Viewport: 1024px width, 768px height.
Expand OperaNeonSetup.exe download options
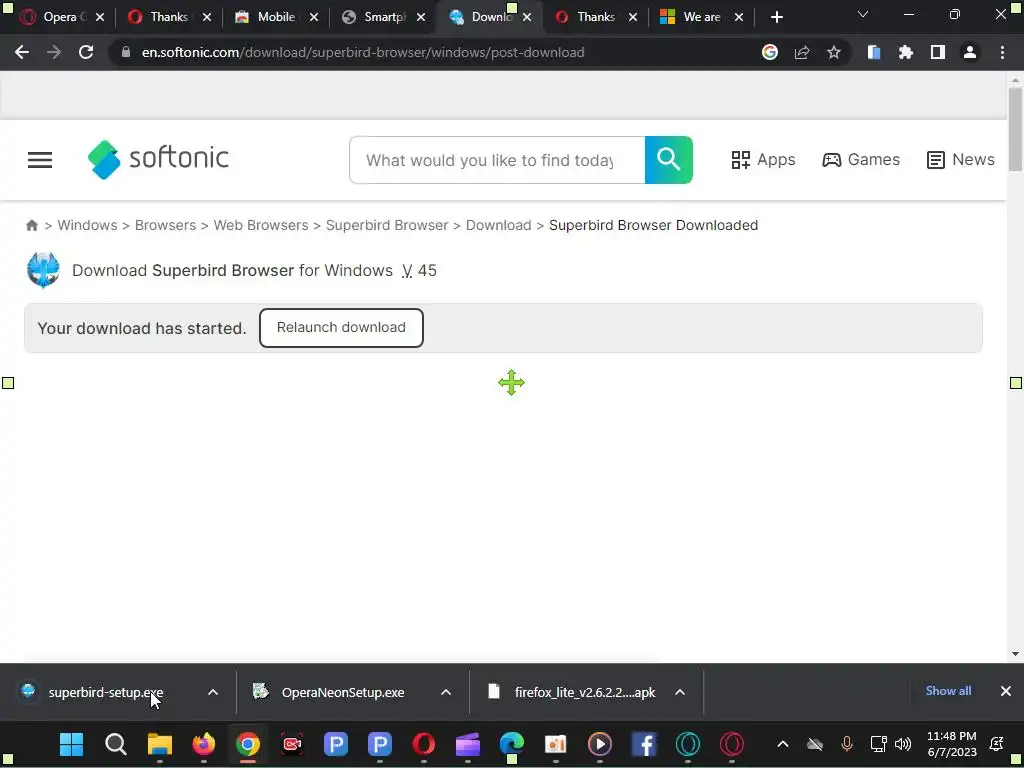446,692
